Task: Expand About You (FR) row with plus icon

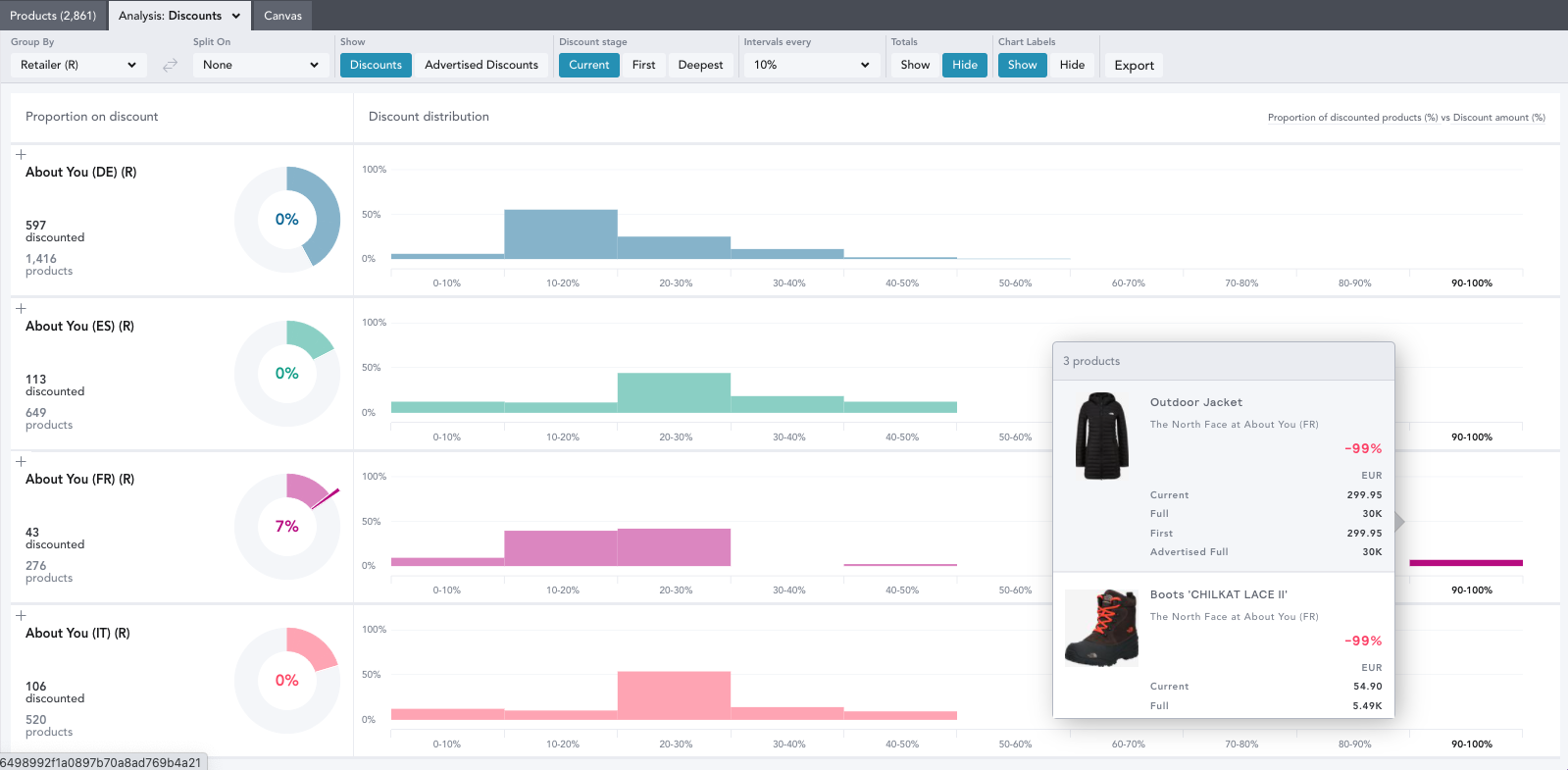Action: tap(21, 462)
